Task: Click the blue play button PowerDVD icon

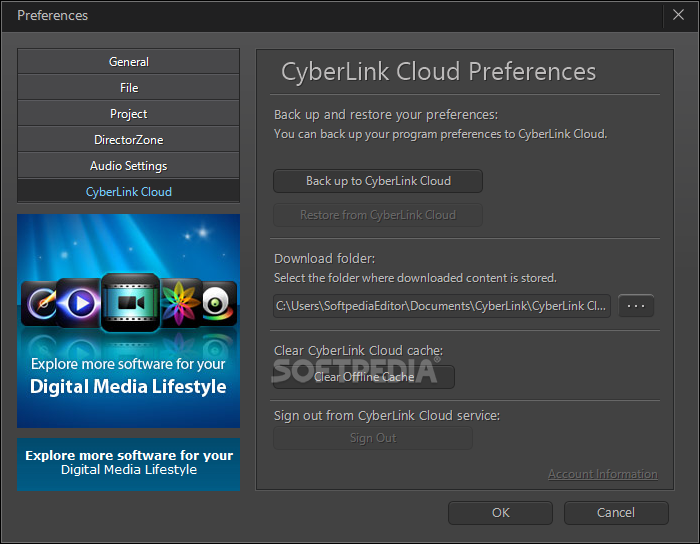Action: pos(80,303)
